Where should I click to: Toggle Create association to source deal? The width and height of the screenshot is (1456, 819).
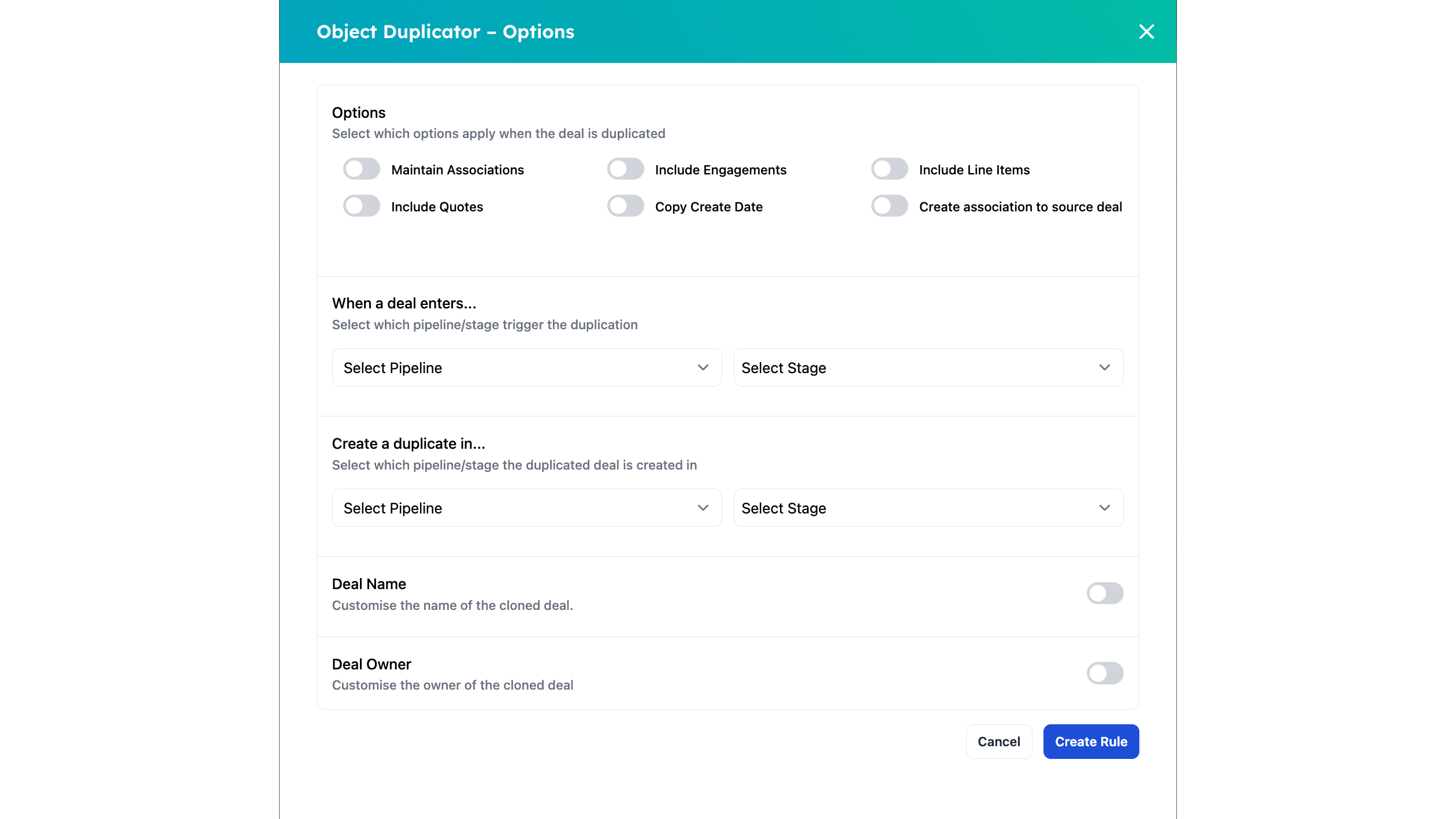point(889,206)
